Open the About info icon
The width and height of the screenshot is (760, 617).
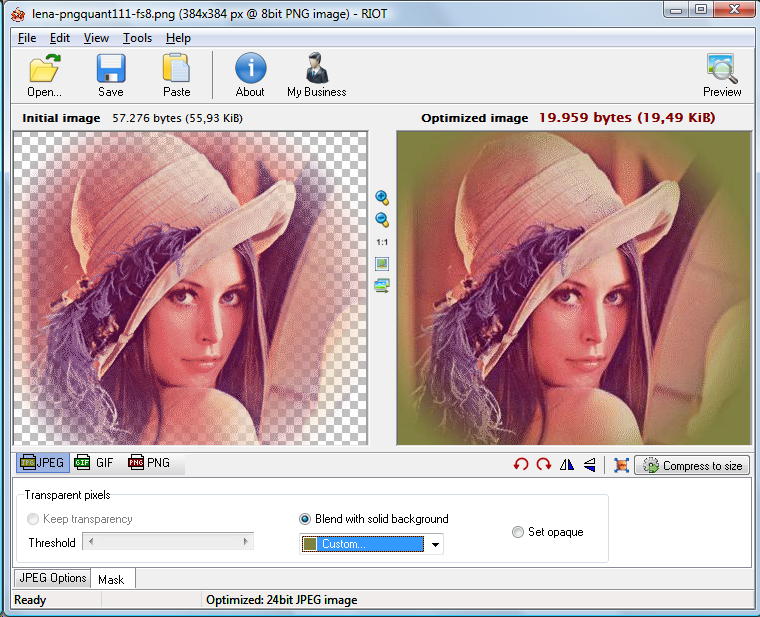tap(250, 69)
